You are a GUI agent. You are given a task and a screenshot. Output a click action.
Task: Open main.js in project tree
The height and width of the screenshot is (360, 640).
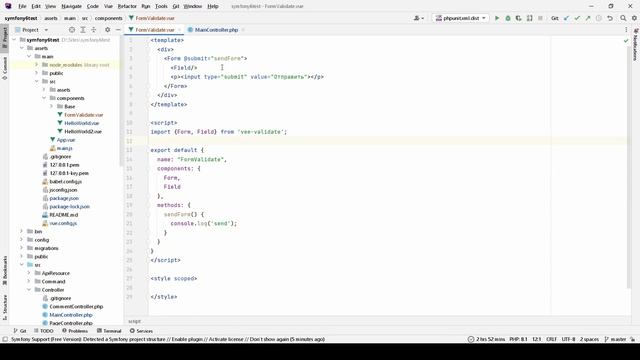click(x=64, y=148)
